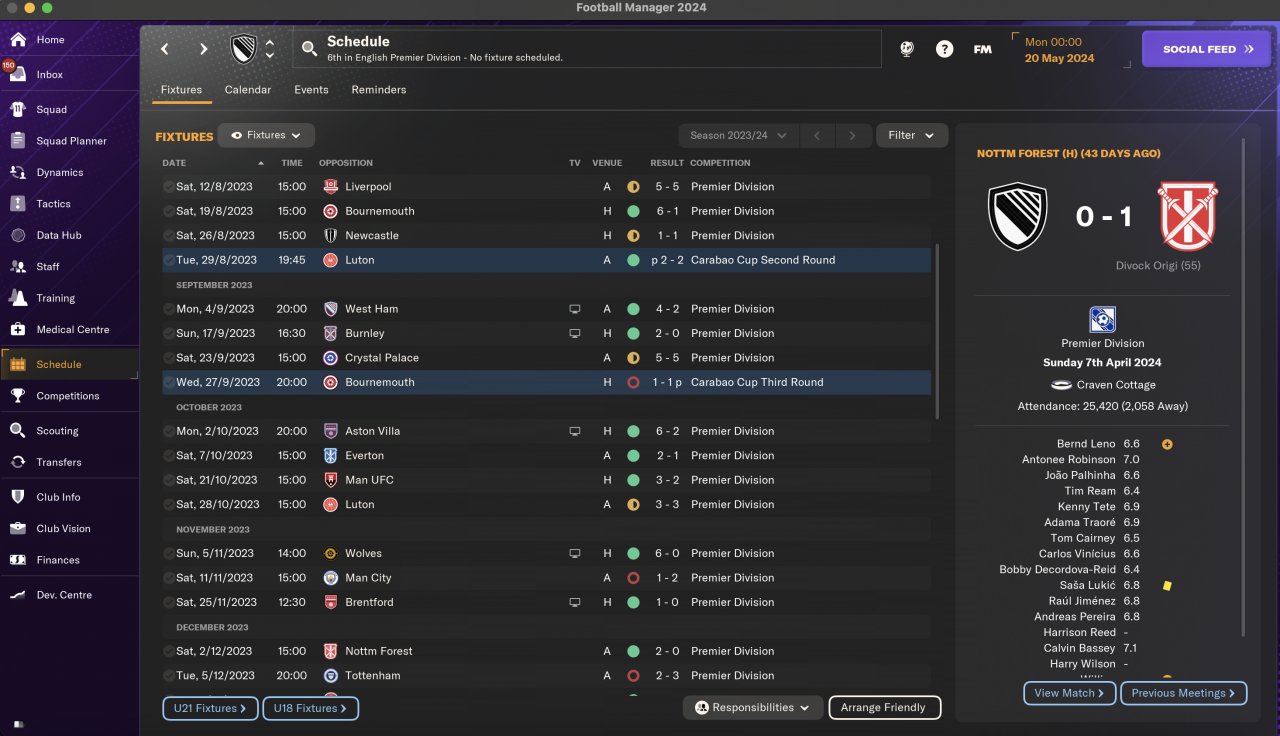The width and height of the screenshot is (1280, 736).
Task: Open the Inbox from the sidebar
Action: click(x=50, y=75)
